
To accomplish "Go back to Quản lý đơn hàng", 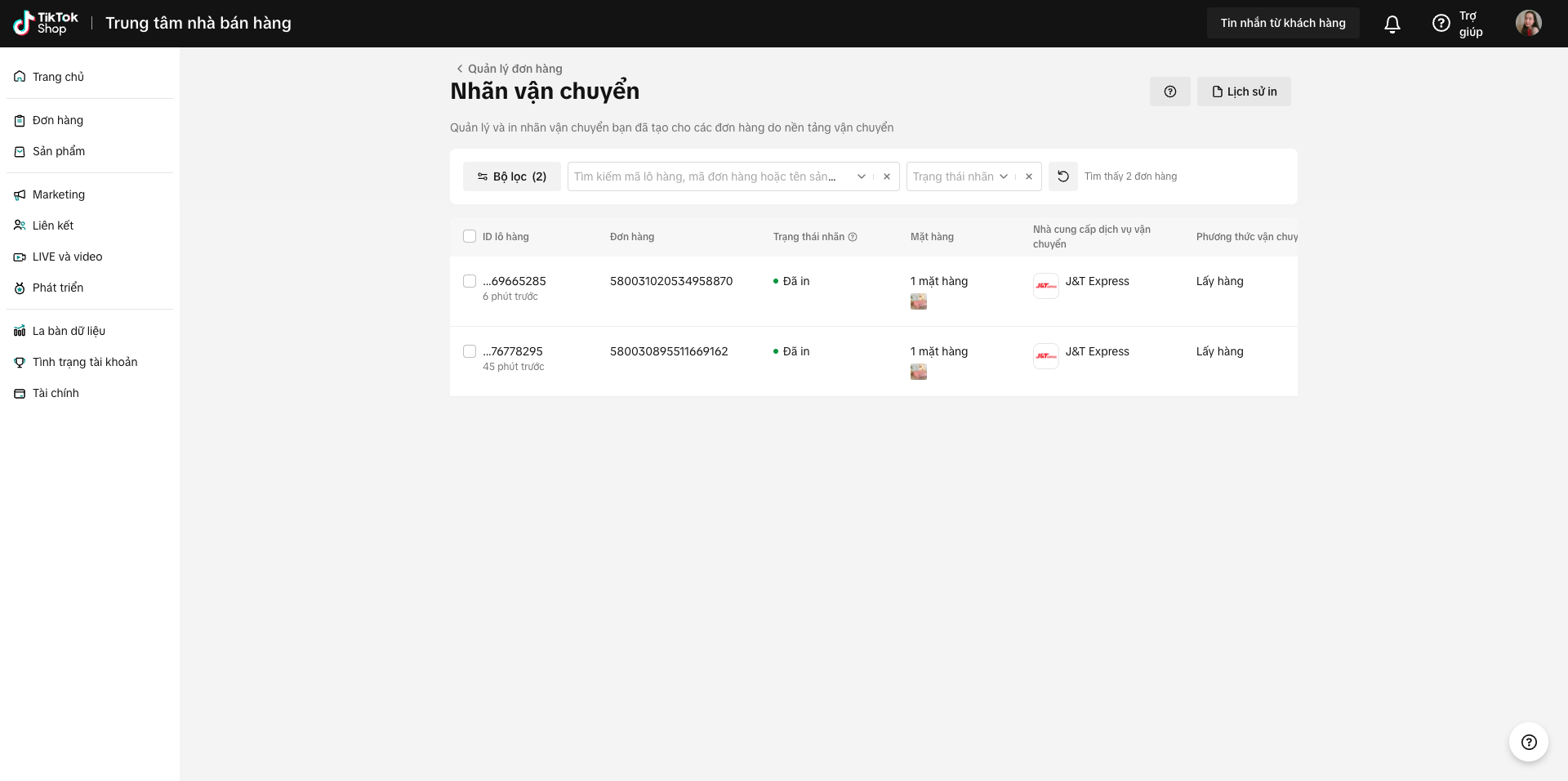I will (509, 69).
